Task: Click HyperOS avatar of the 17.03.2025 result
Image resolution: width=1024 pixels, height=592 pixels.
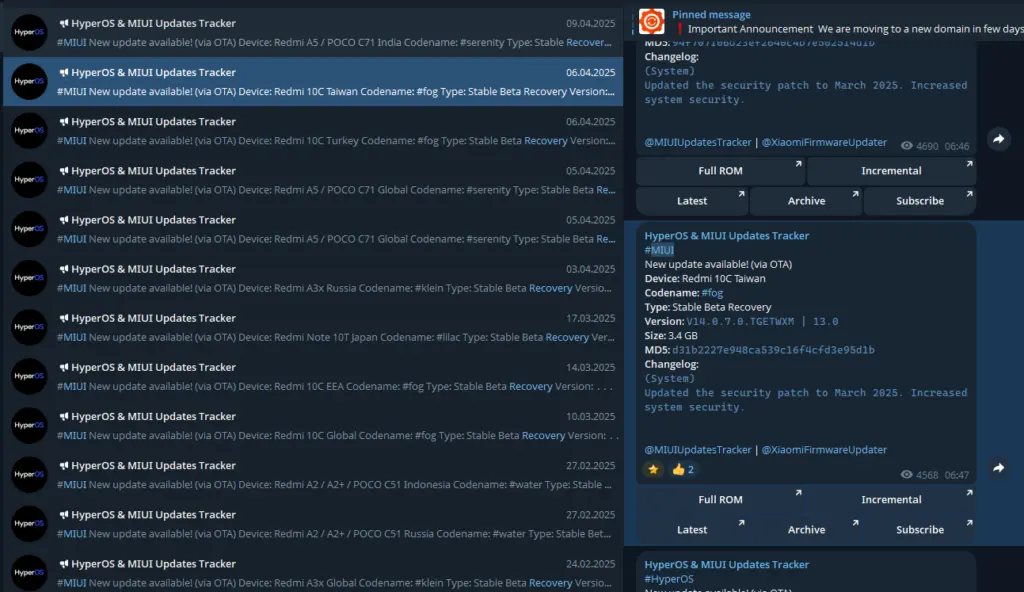Action: point(29,328)
